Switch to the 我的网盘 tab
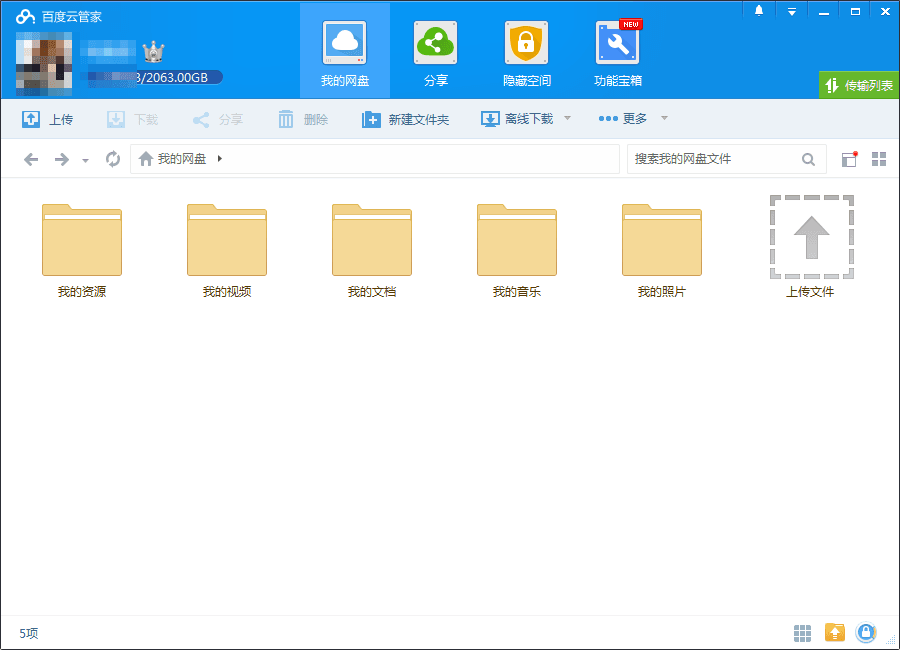The height and width of the screenshot is (650, 900). [344, 50]
